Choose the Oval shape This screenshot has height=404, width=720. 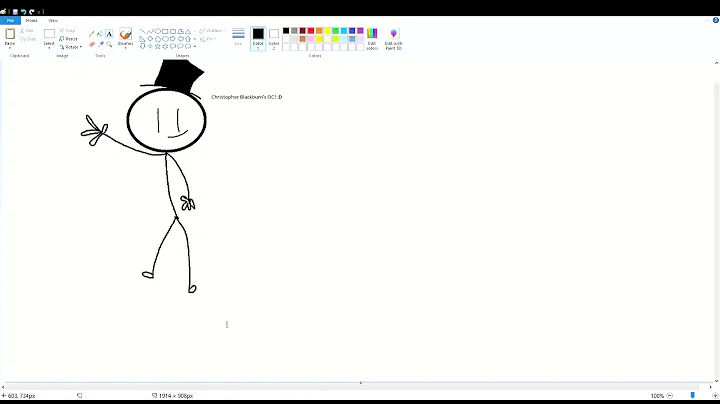(158, 31)
